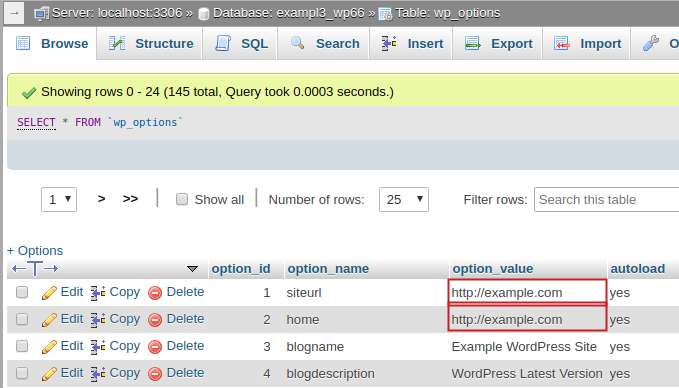The height and width of the screenshot is (388, 679).
Task: Click red Delete icon in blogdescription row
Action: tap(155, 374)
